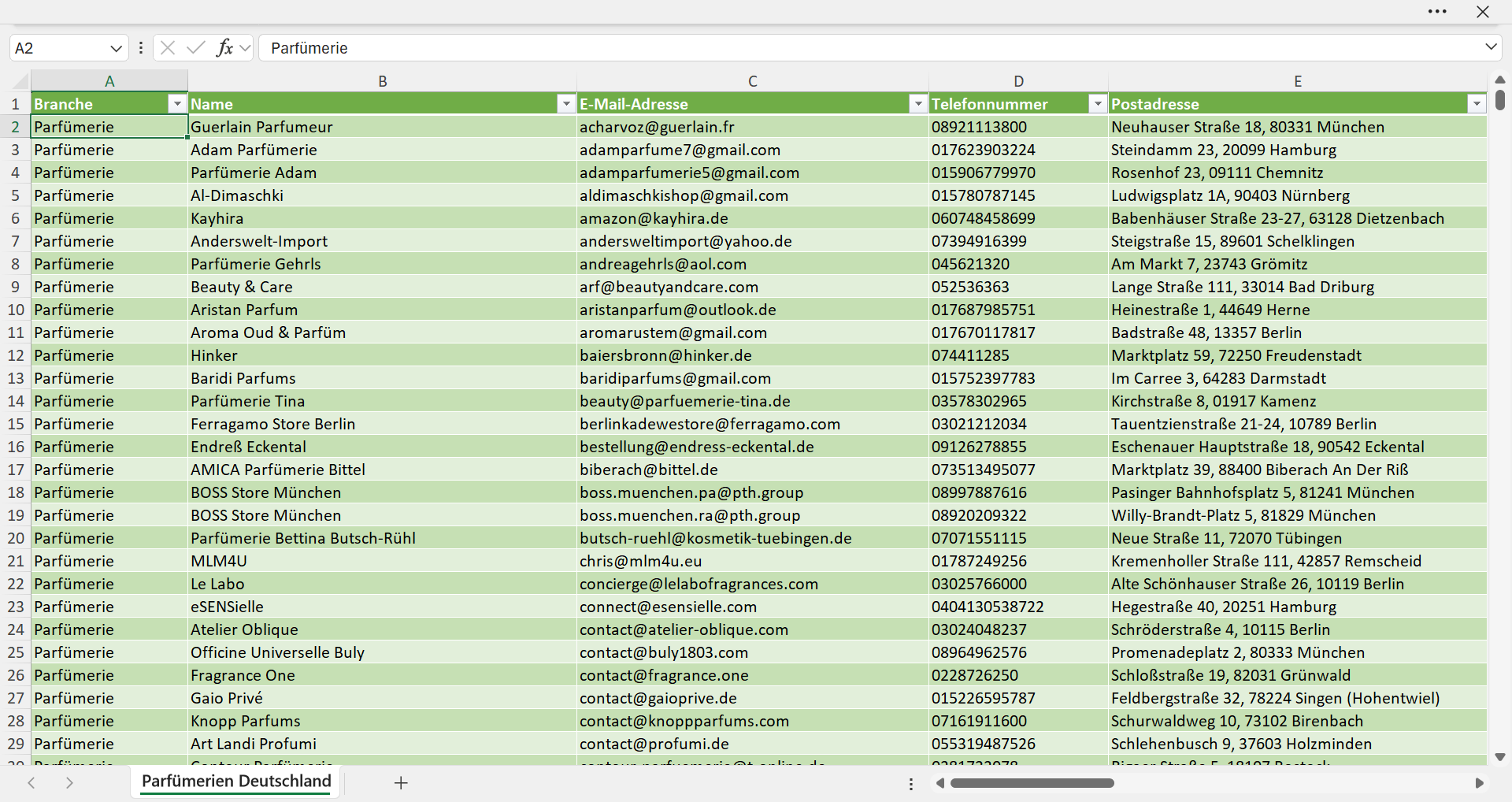Select row 15 header
This screenshot has height=802, width=1512.
coord(15,424)
